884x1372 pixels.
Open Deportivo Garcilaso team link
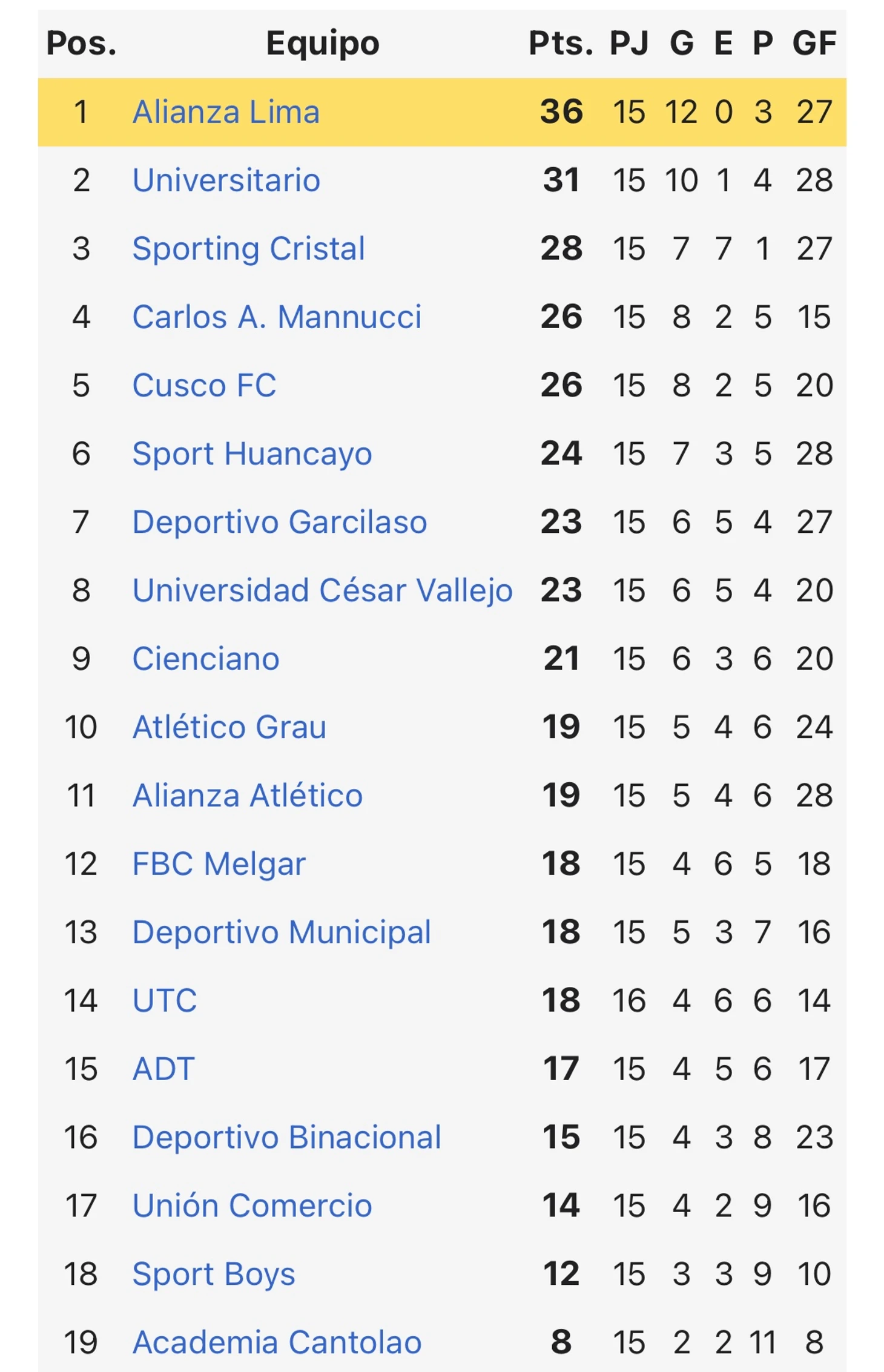(280, 523)
